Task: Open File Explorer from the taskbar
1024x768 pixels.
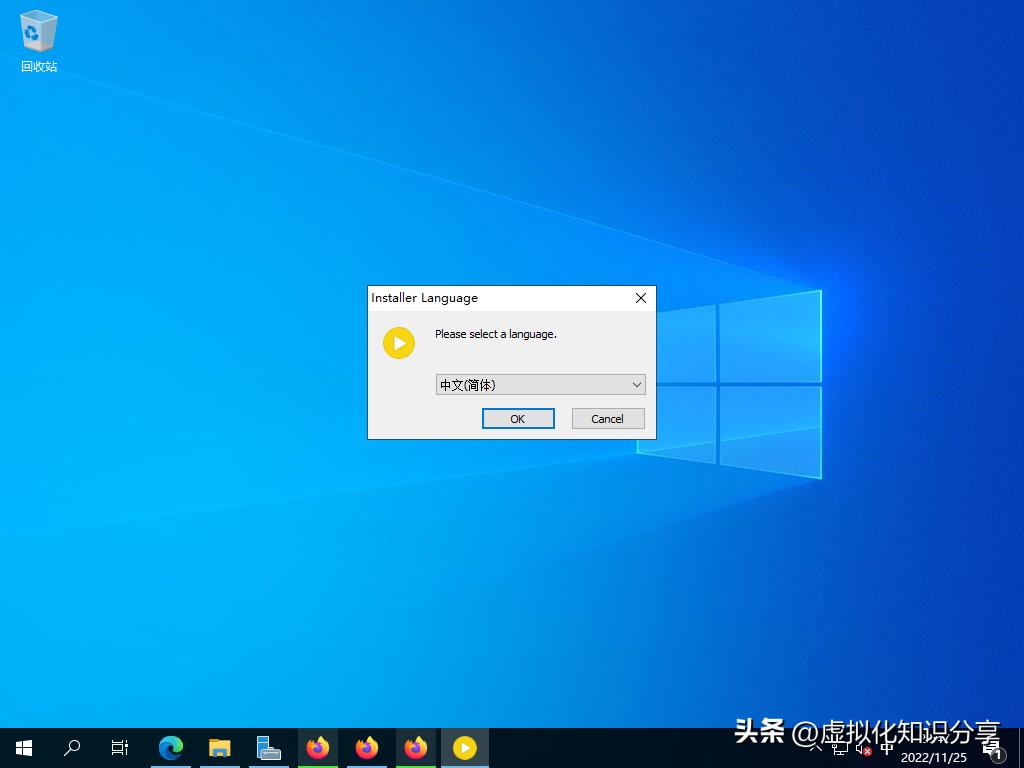Action: (x=219, y=747)
